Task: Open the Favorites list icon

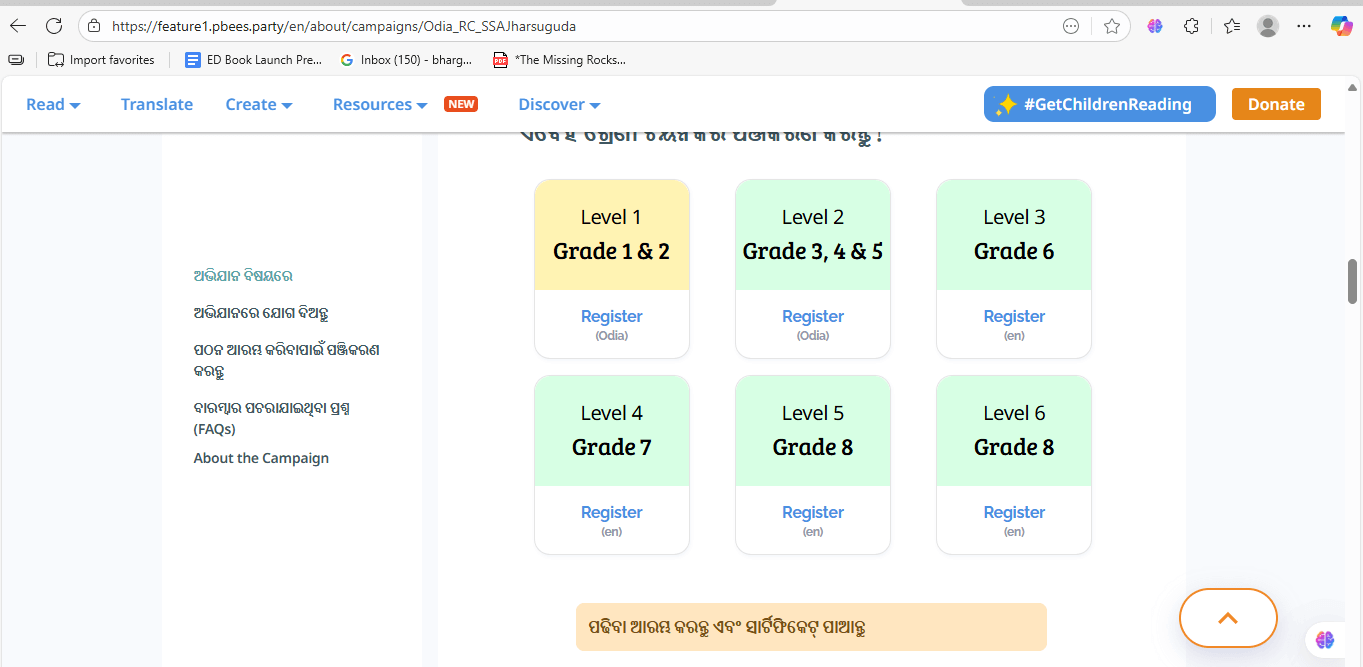Action: (x=1231, y=26)
